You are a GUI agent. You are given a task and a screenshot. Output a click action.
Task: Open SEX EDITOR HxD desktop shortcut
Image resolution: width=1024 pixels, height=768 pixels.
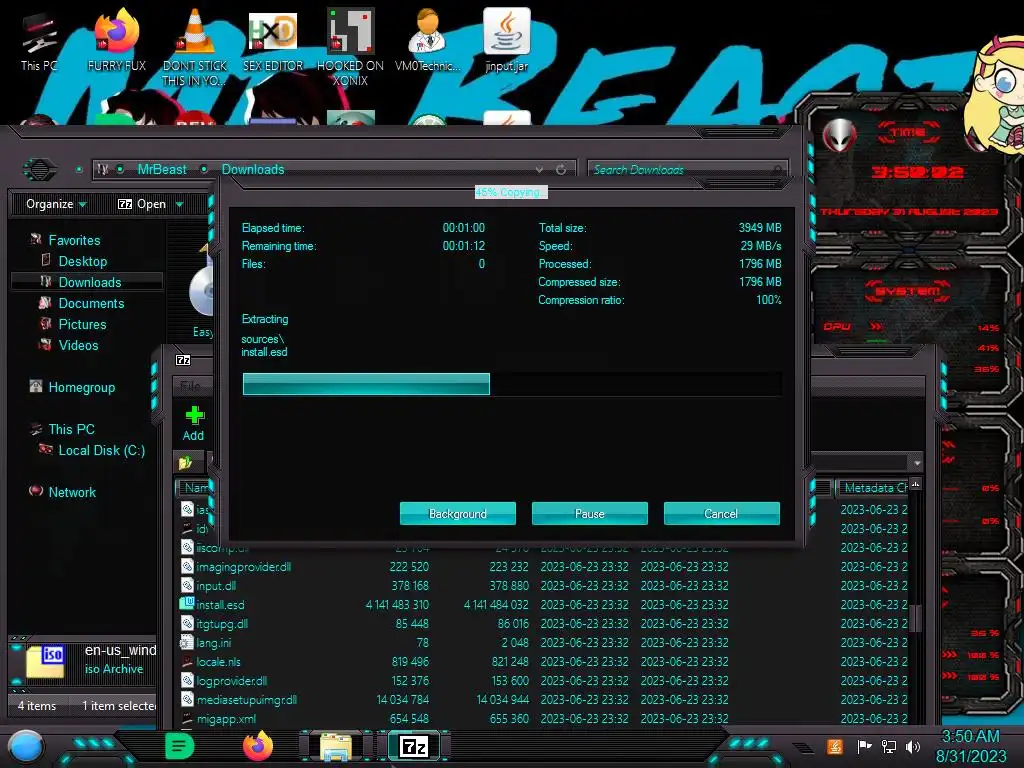pyautogui.click(x=273, y=41)
